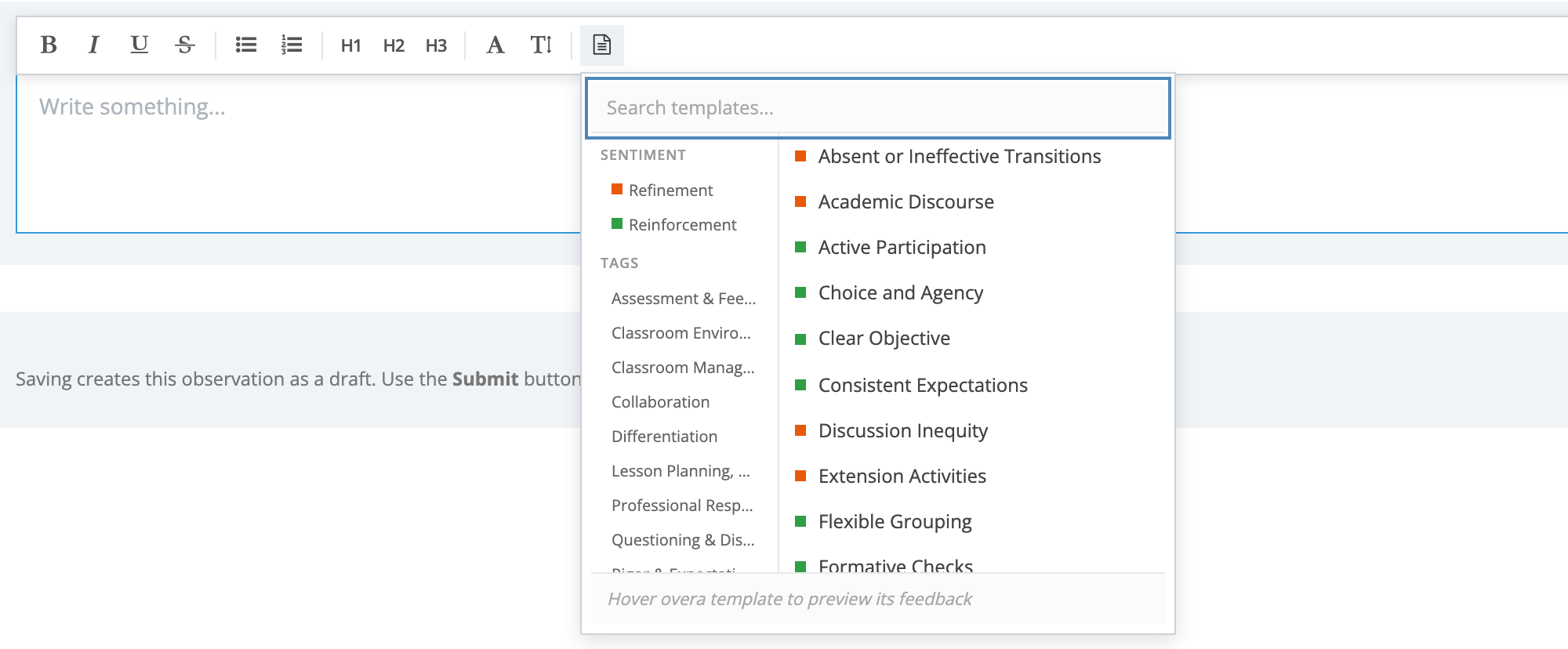The height and width of the screenshot is (649, 1568).
Task: Filter templates by Refinement sentiment
Action: (662, 190)
